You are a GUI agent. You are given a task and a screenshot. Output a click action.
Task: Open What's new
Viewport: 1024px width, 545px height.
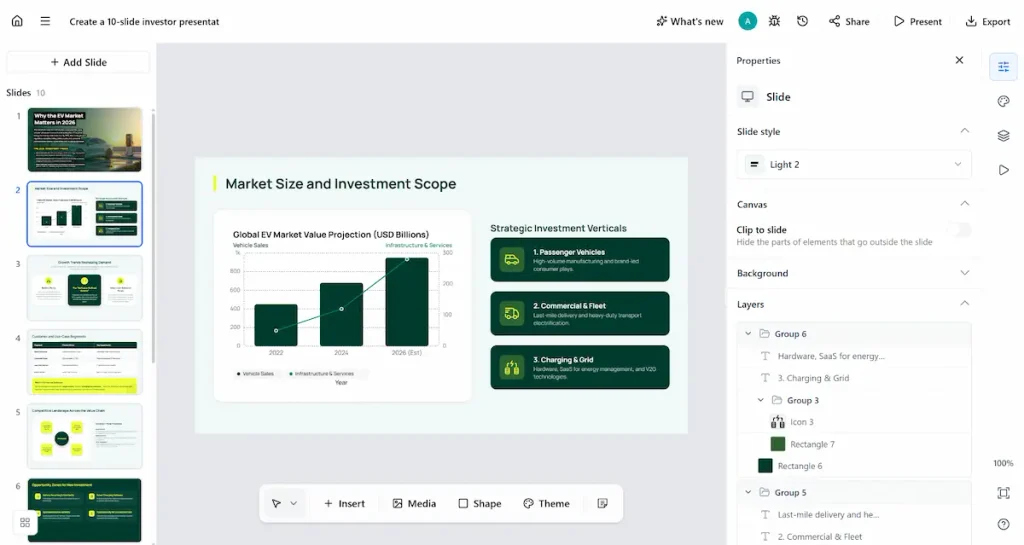pyautogui.click(x=690, y=22)
